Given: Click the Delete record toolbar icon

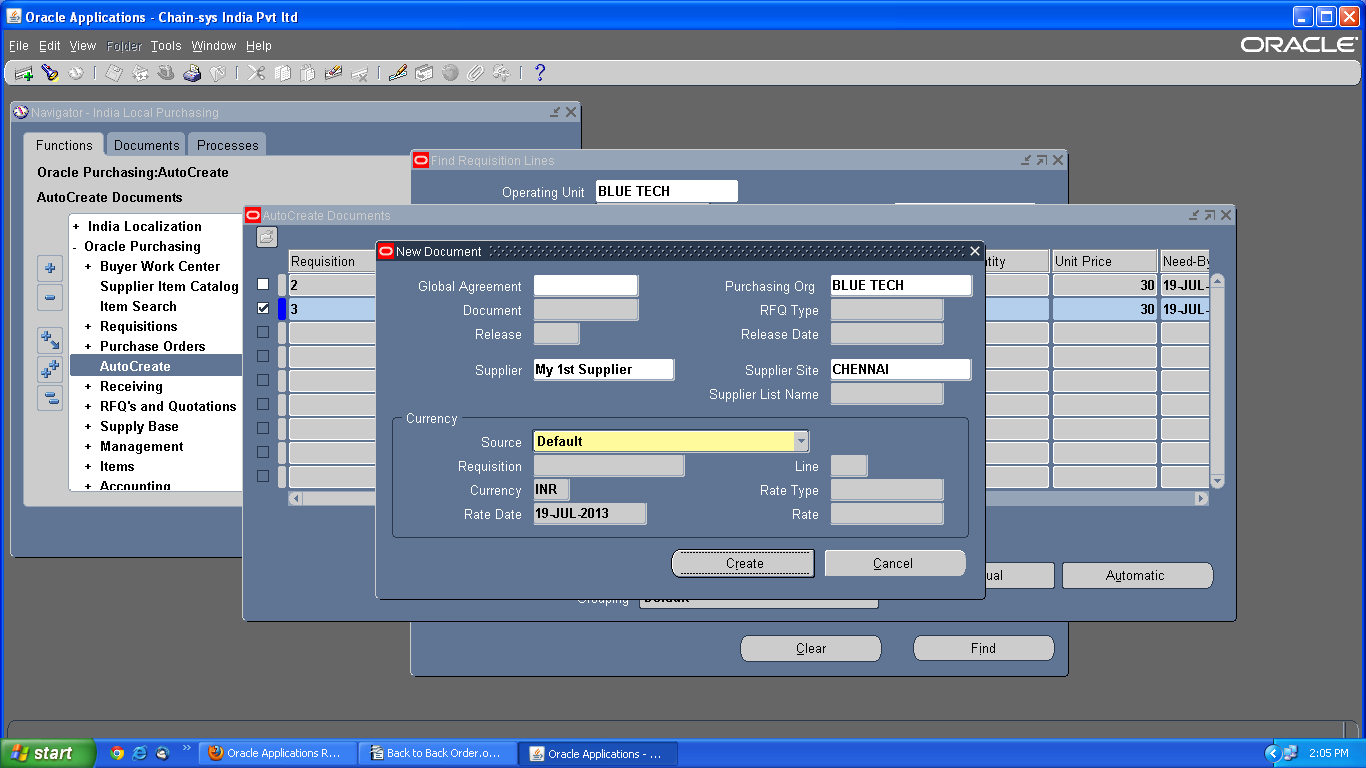Looking at the screenshot, I should click(x=360, y=73).
